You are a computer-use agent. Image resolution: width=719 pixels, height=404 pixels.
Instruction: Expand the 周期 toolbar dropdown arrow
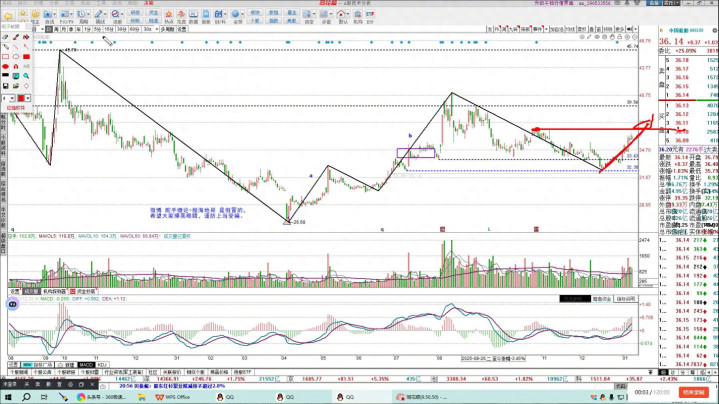(x=88, y=14)
